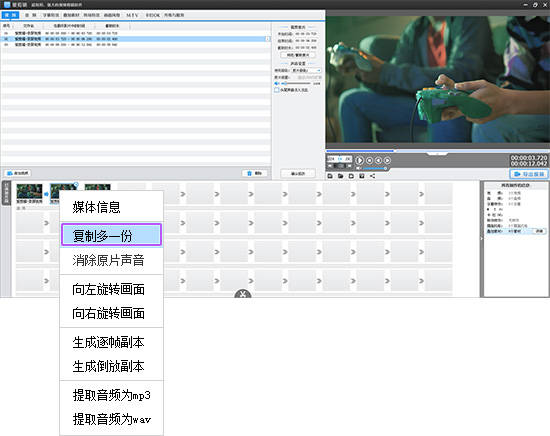Click the vertical tab left of the timeline
550x436 pixels.
point(6,193)
